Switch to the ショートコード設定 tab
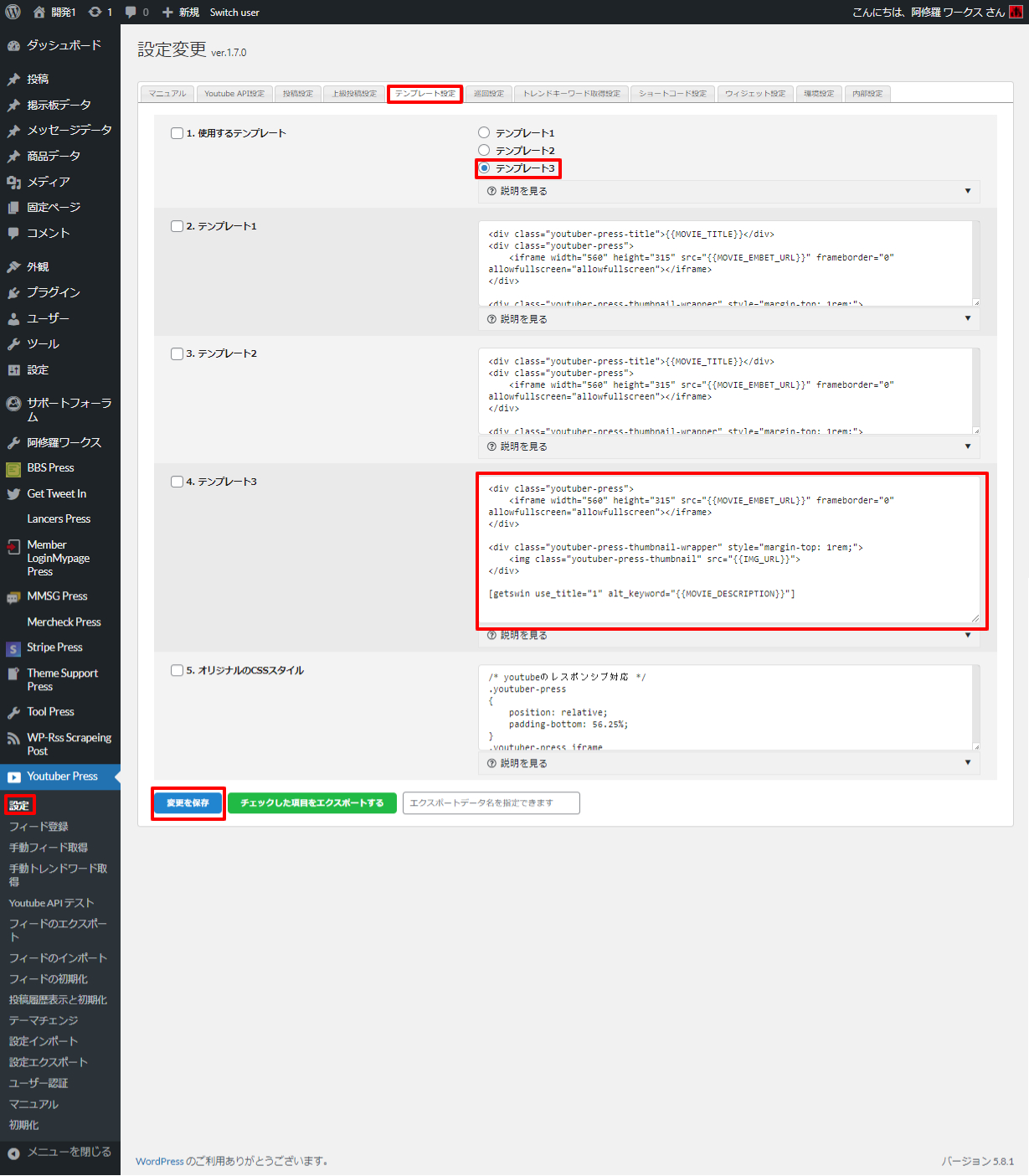Screen dimensions: 1029x1176 [x=672, y=94]
